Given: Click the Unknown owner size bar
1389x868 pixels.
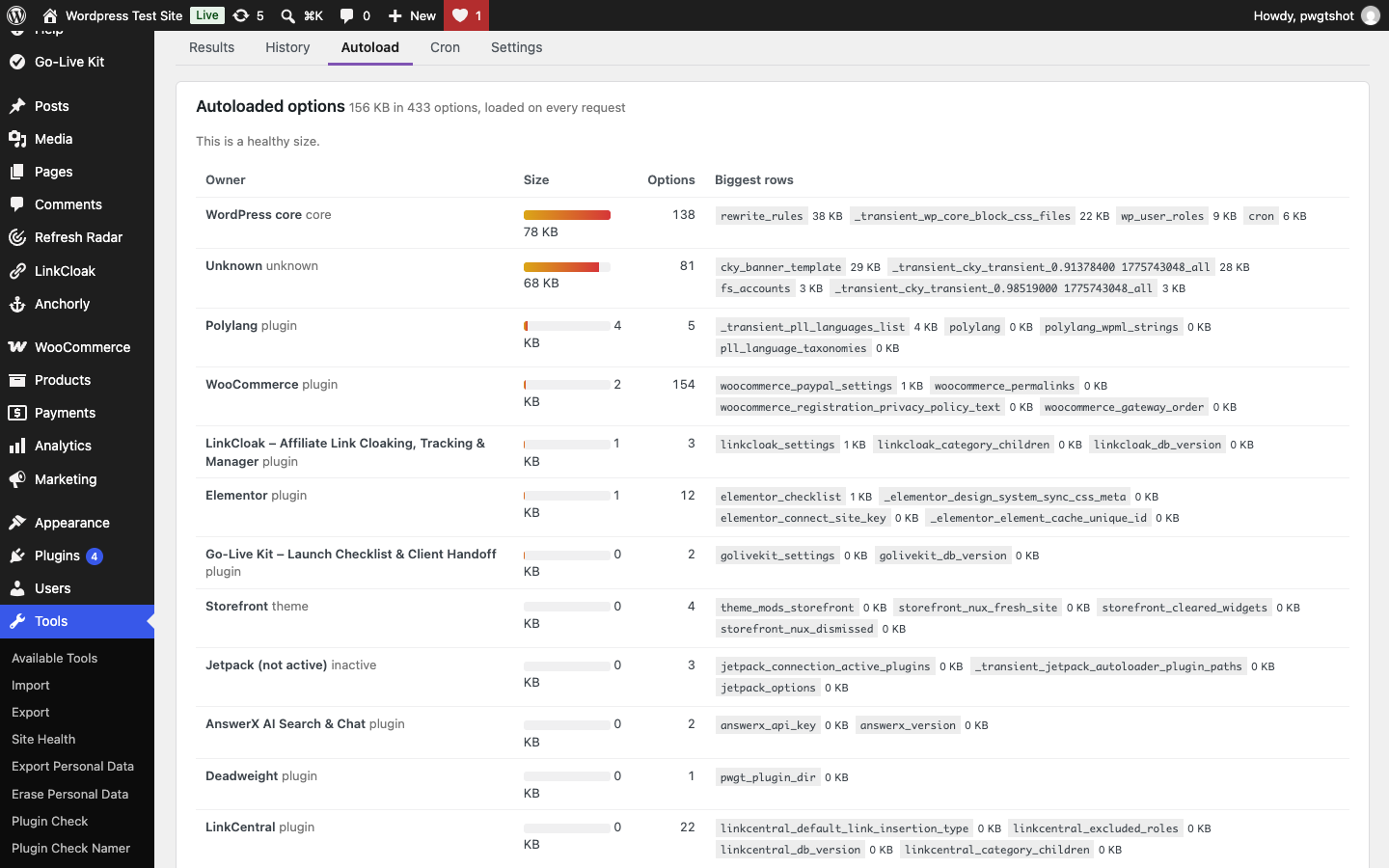Looking at the screenshot, I should (567, 266).
